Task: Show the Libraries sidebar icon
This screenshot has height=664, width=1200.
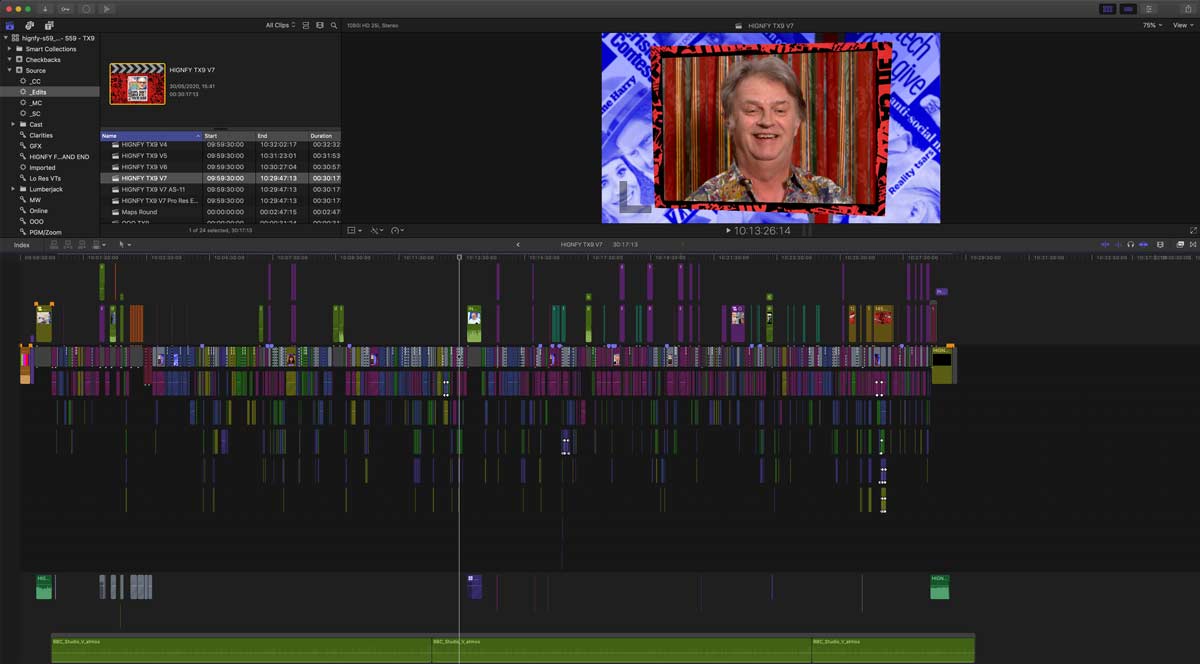Action: click(9, 25)
